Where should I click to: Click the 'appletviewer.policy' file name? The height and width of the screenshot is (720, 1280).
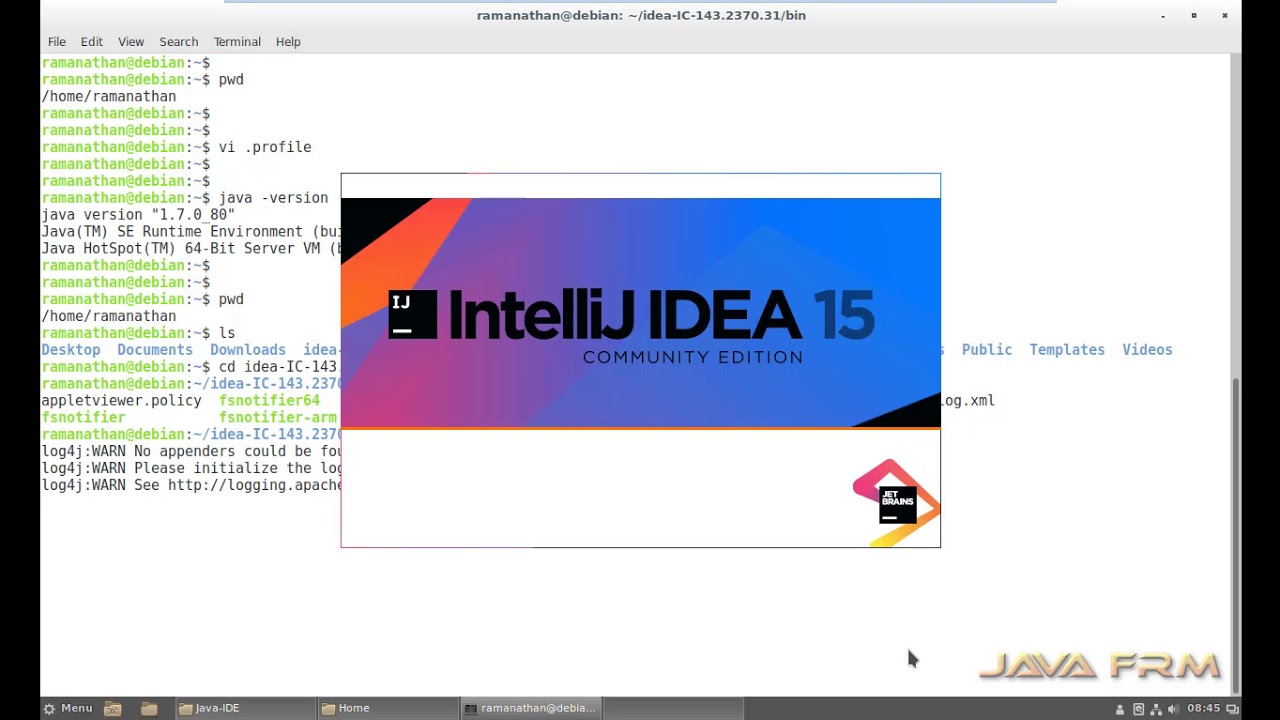(121, 401)
